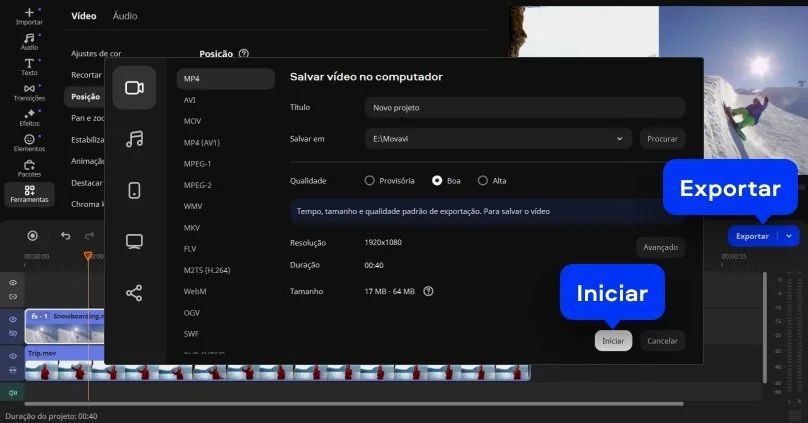
Task: Expand the Salvar em folder dropdown
Action: [620, 139]
